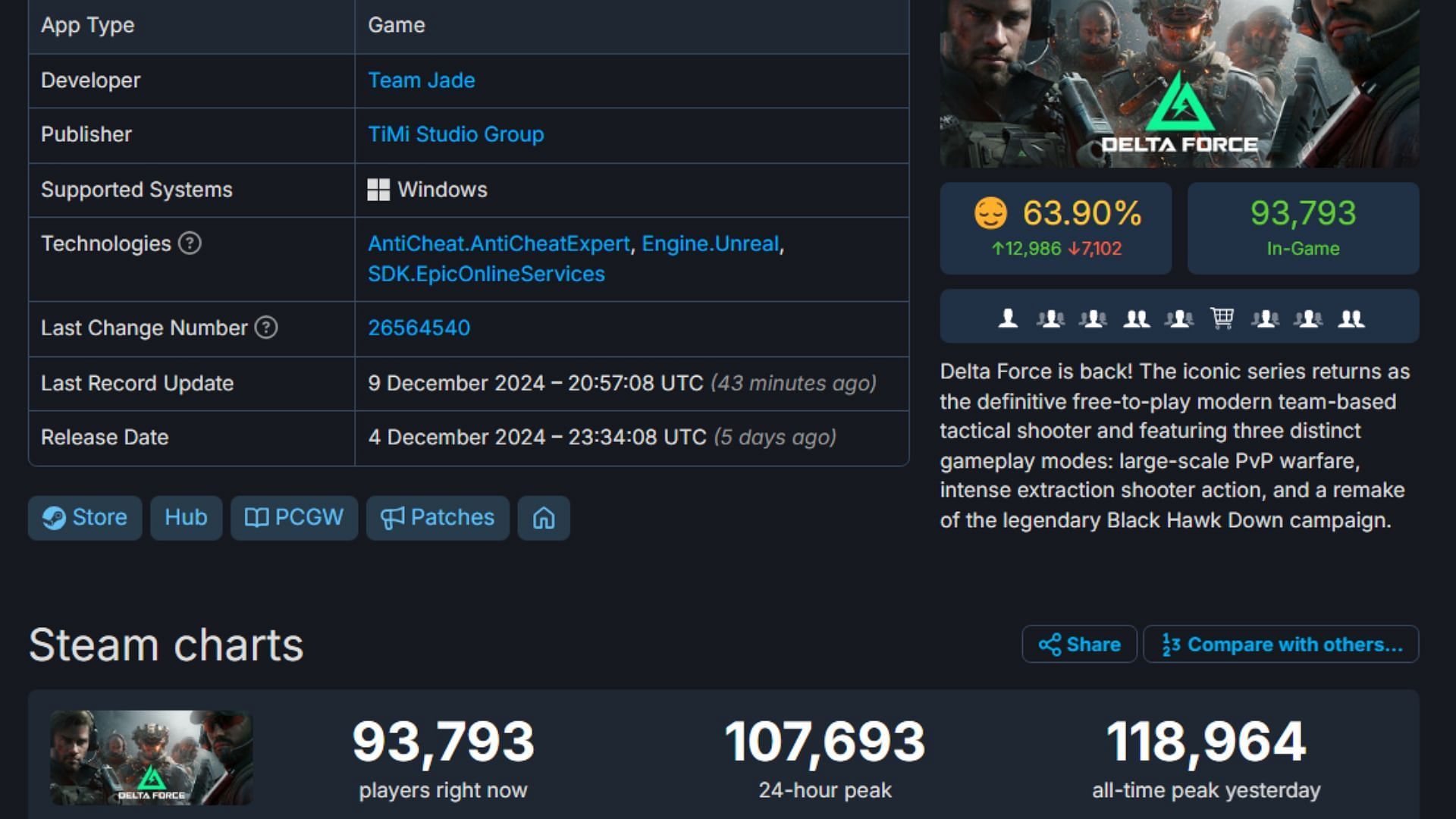Click Compare with others button
The image size is (1456, 819).
(1281, 645)
